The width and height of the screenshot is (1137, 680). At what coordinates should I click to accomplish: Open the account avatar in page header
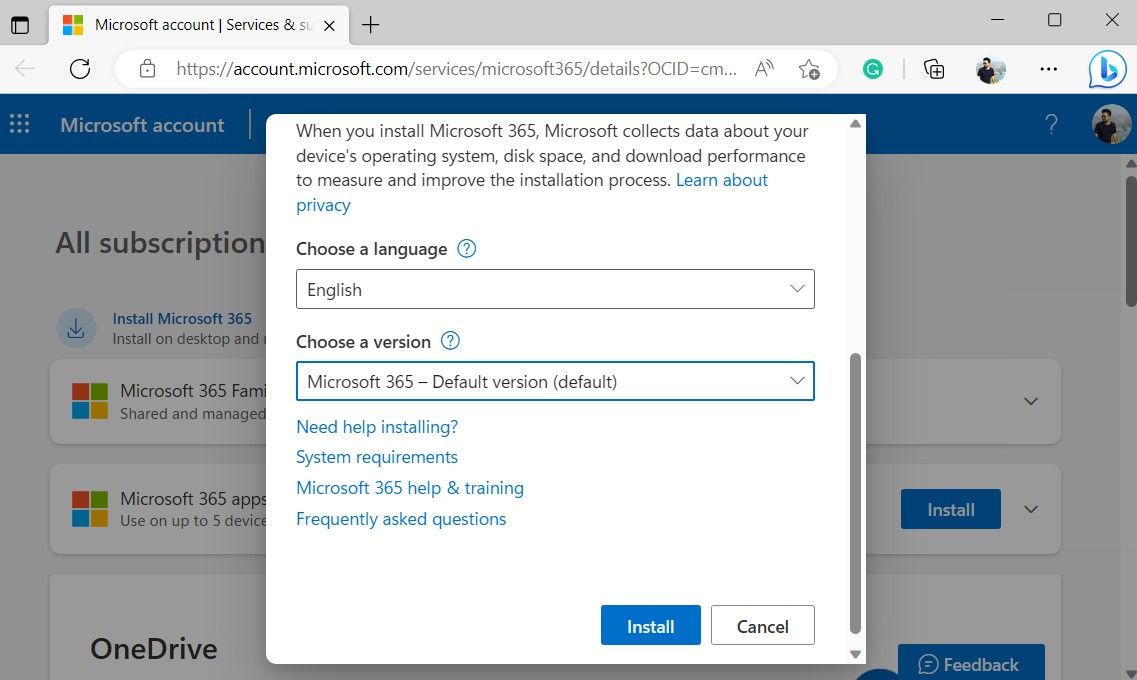coord(1111,124)
